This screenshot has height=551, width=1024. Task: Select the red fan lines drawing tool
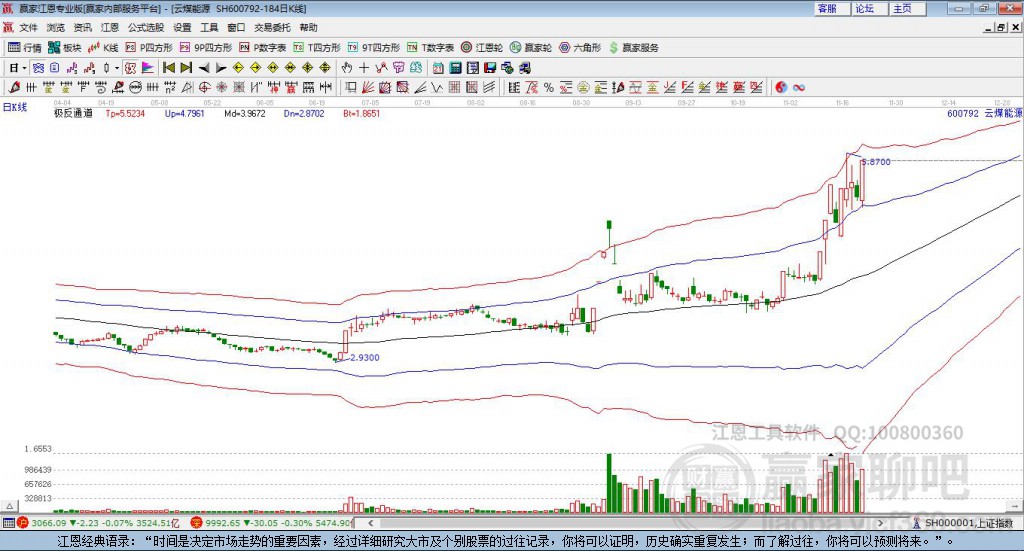(368, 87)
